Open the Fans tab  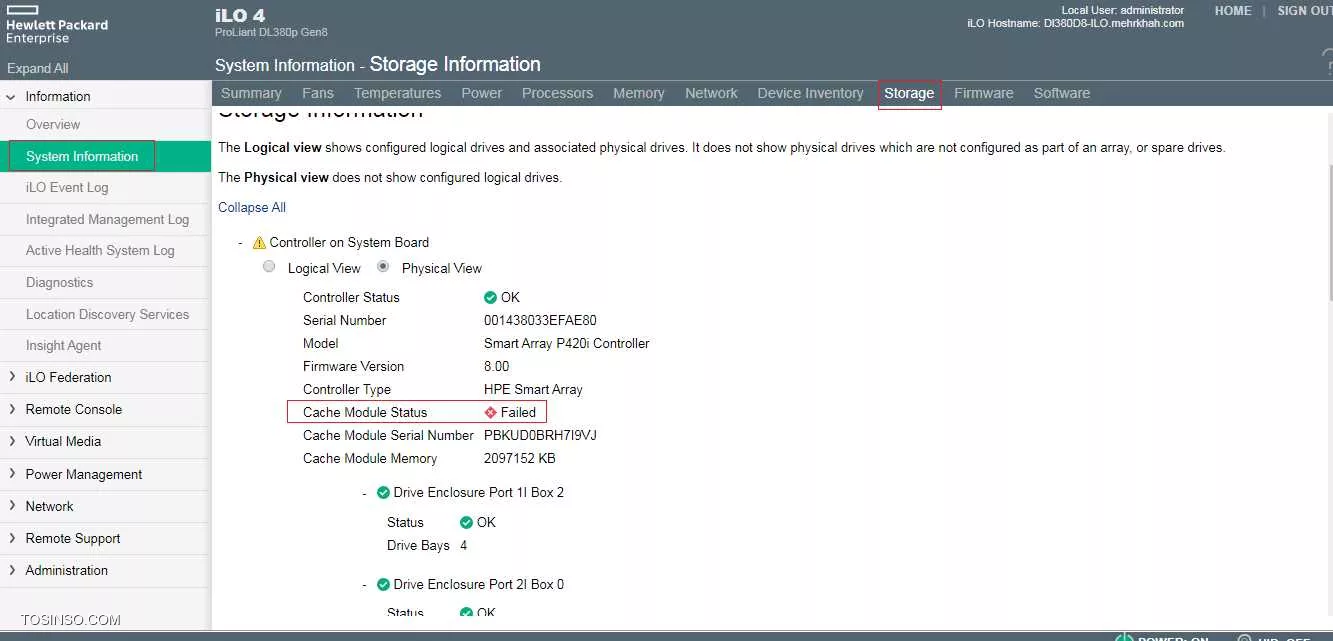[318, 93]
